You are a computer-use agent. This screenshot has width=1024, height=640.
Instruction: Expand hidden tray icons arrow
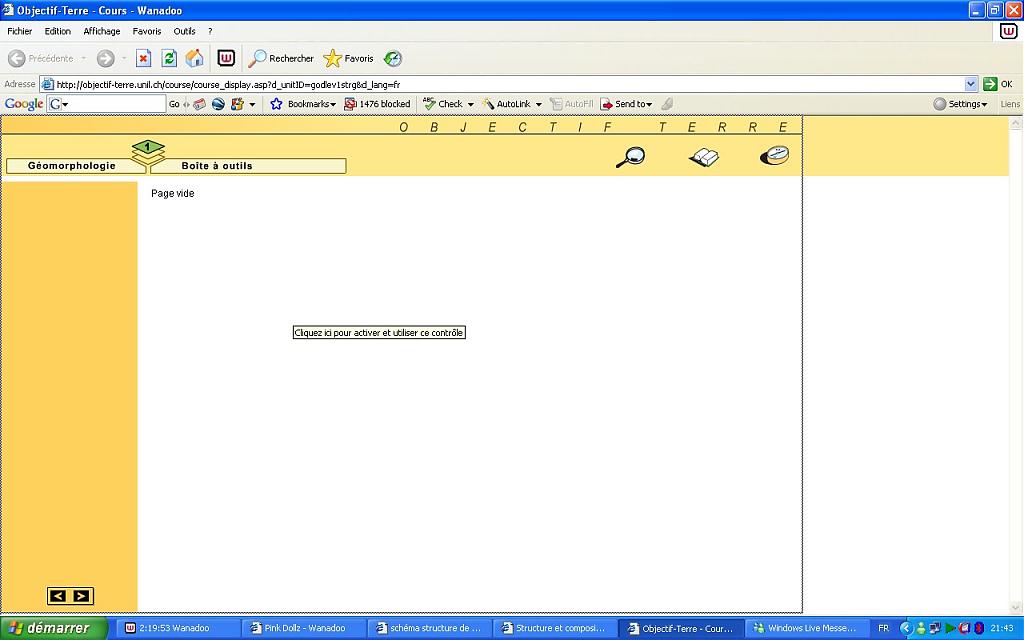[906, 628]
